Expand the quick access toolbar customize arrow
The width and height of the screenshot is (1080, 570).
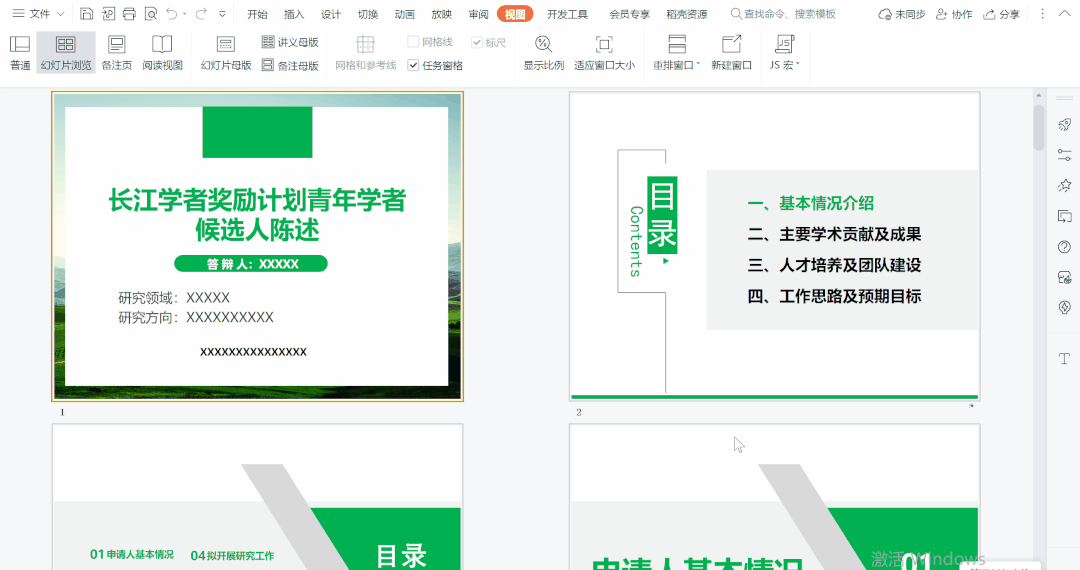click(x=222, y=14)
